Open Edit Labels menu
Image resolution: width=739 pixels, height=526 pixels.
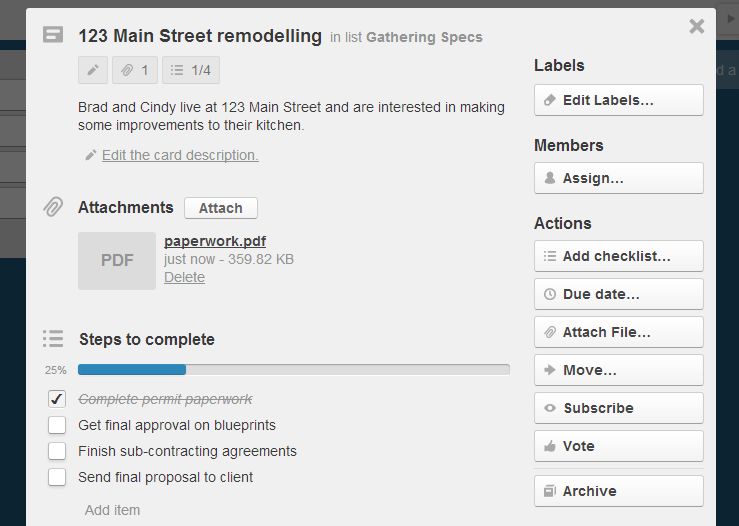tap(618, 100)
